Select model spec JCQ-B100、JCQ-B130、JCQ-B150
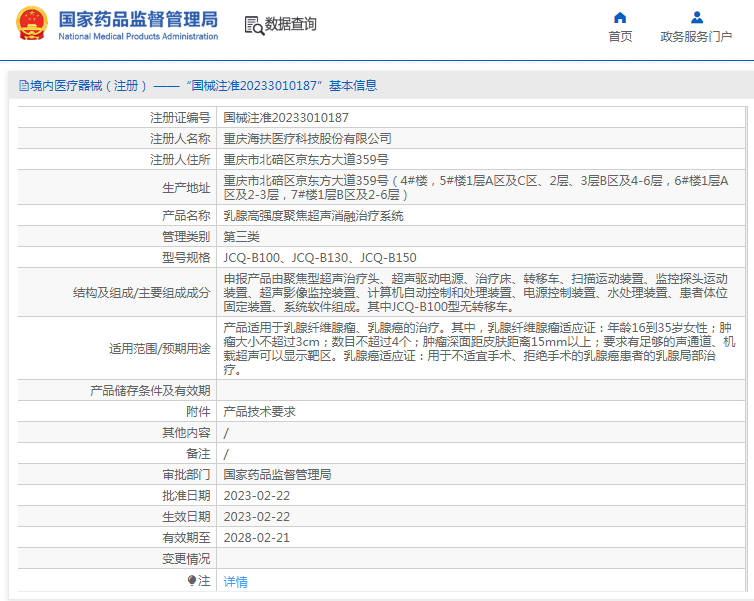This screenshot has height=601, width=754. pyautogui.click(x=320, y=258)
